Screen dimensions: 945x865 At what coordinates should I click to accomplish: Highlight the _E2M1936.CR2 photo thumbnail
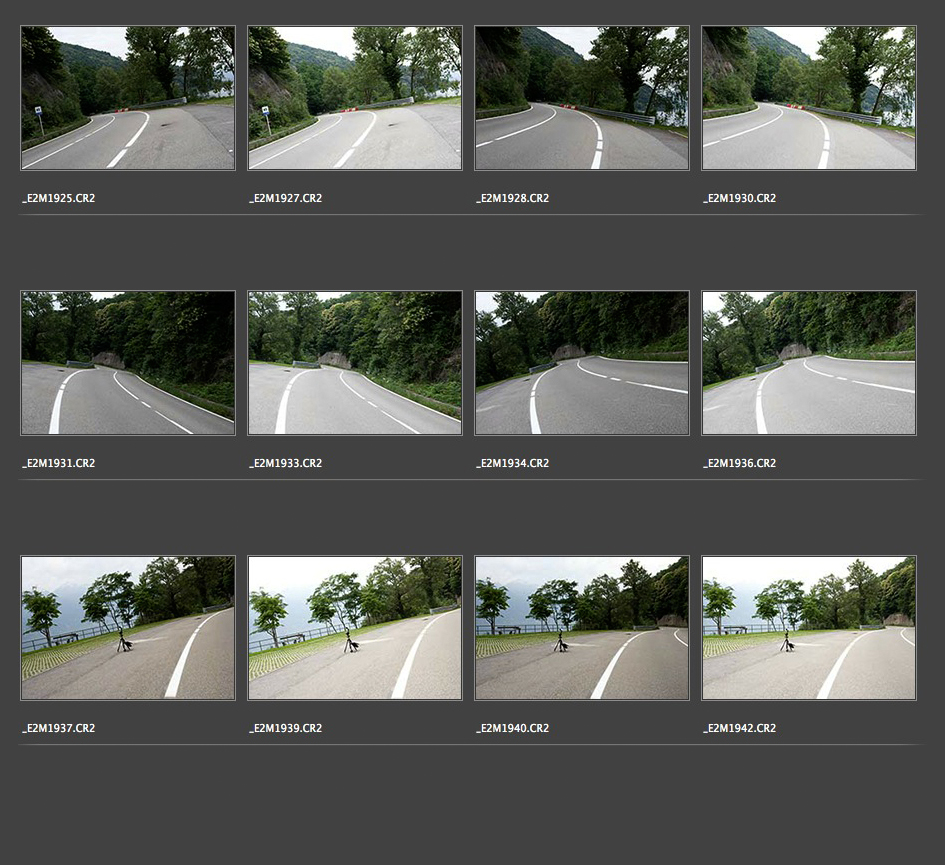tap(809, 363)
